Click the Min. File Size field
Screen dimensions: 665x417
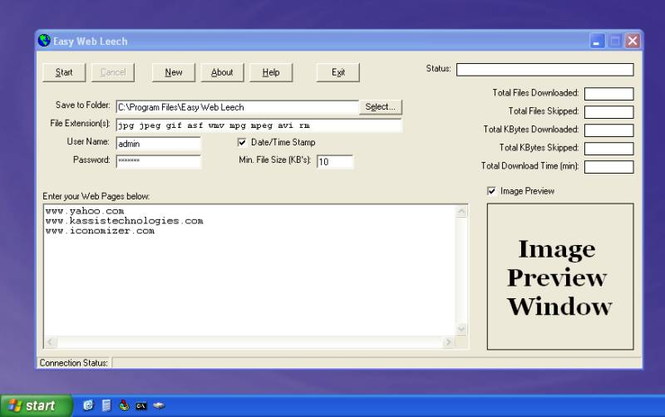click(335, 162)
